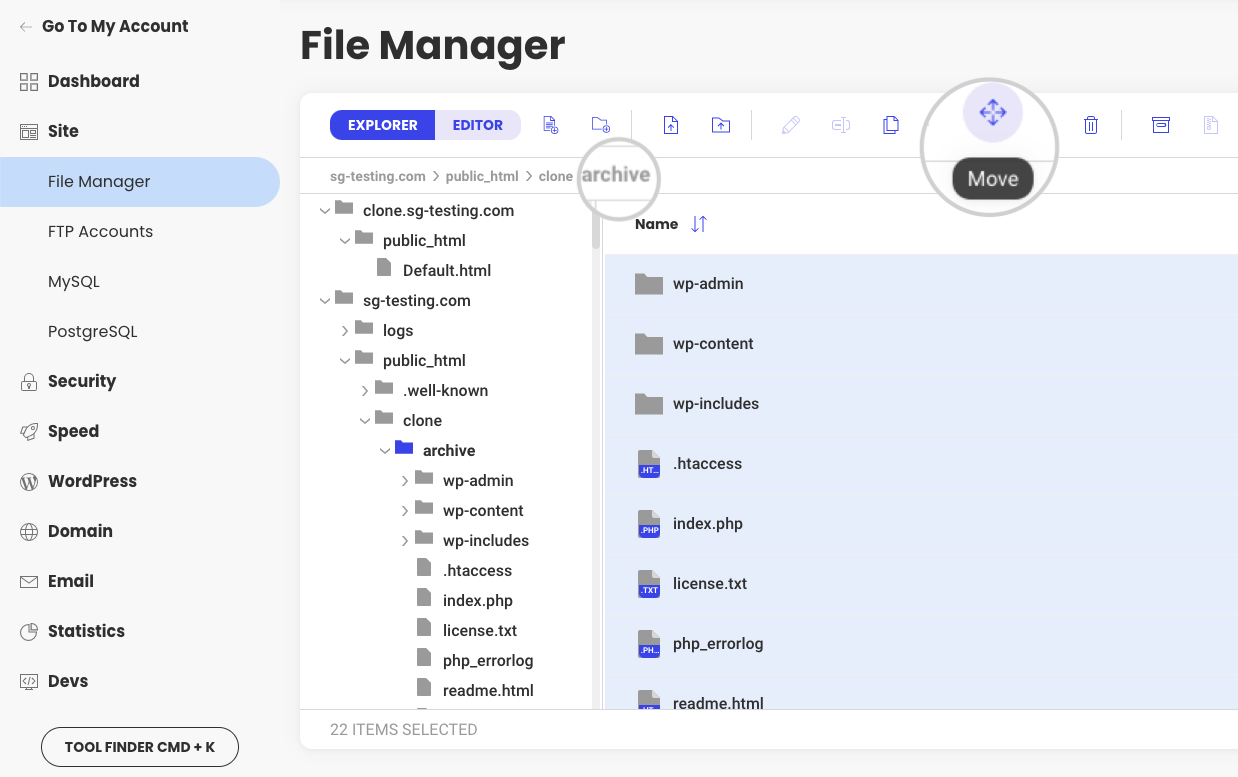
Task: Click the Archive box toolbar icon
Action: point(1161,125)
